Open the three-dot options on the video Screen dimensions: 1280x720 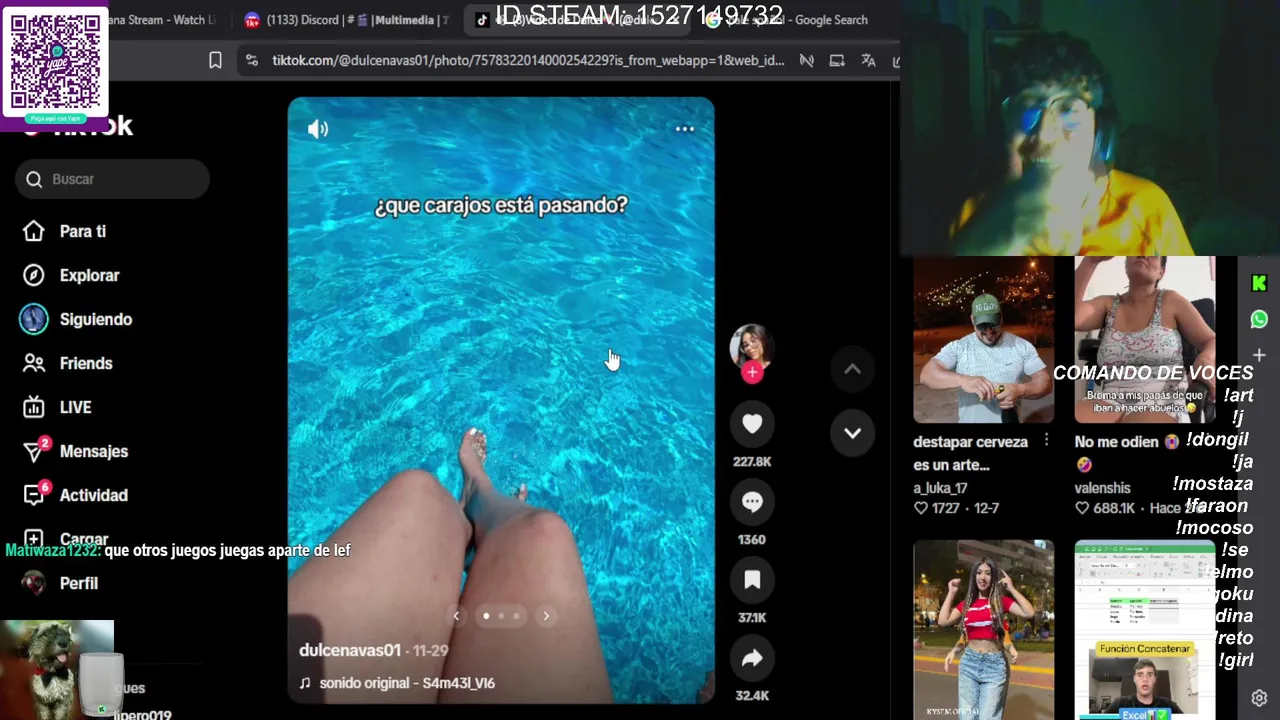[x=684, y=129]
